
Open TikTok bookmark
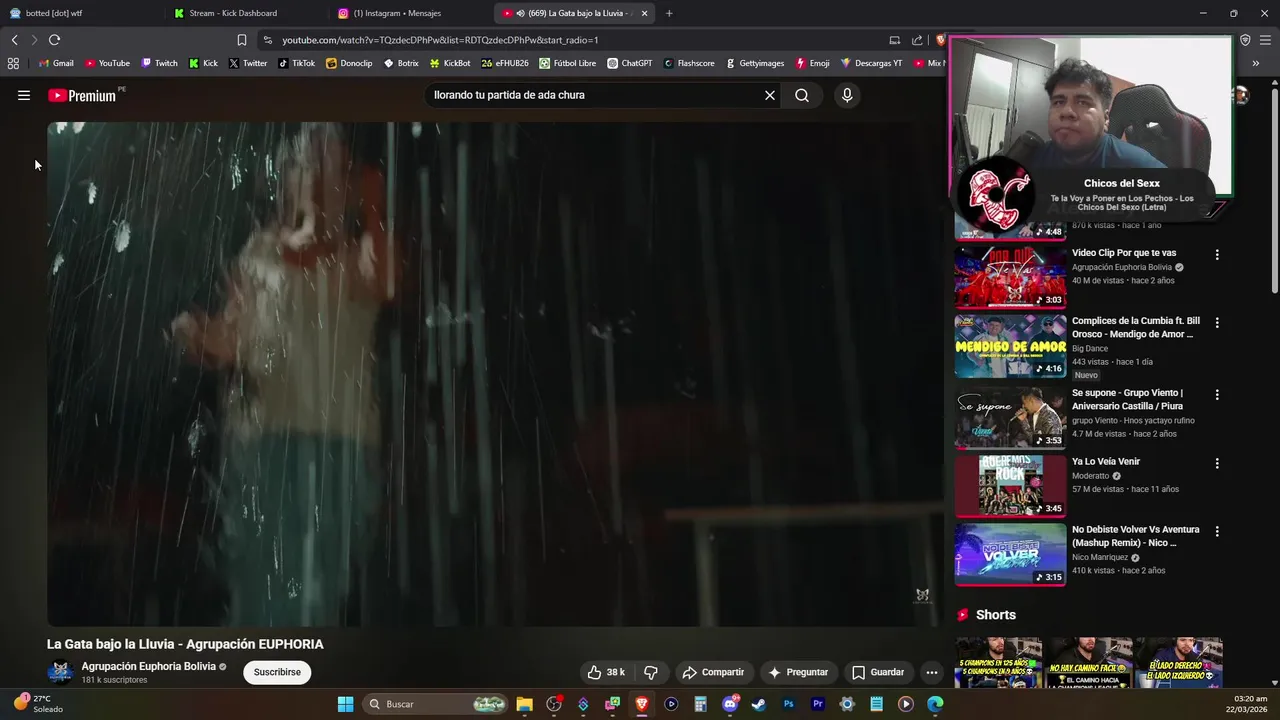click(x=296, y=63)
